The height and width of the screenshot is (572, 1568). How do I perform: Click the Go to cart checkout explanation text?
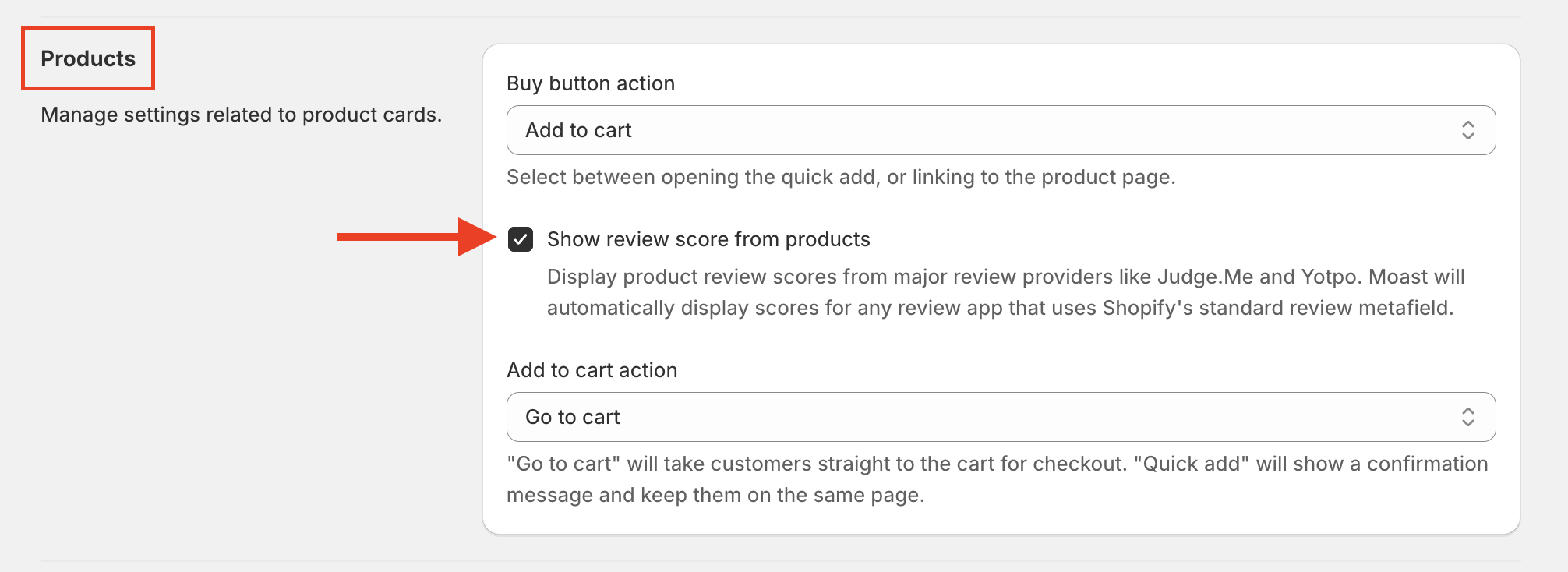click(x=998, y=479)
